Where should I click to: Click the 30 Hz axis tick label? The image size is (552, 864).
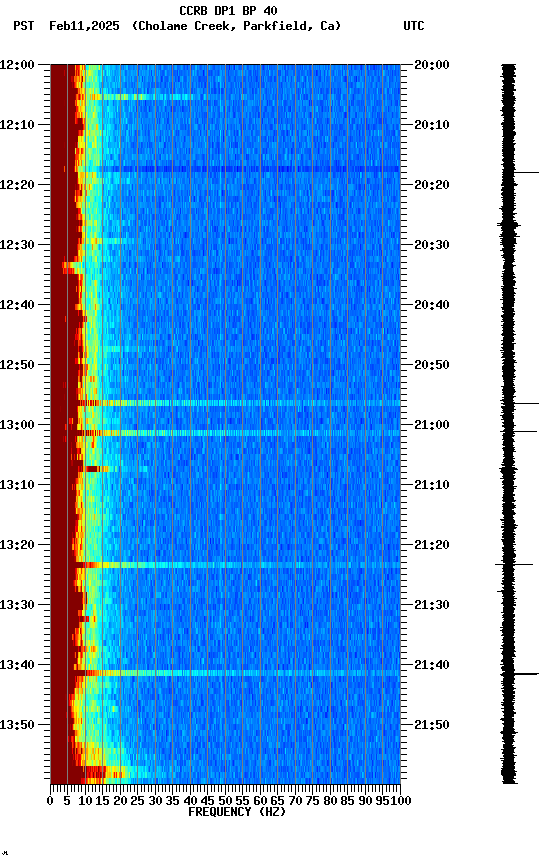[155, 801]
